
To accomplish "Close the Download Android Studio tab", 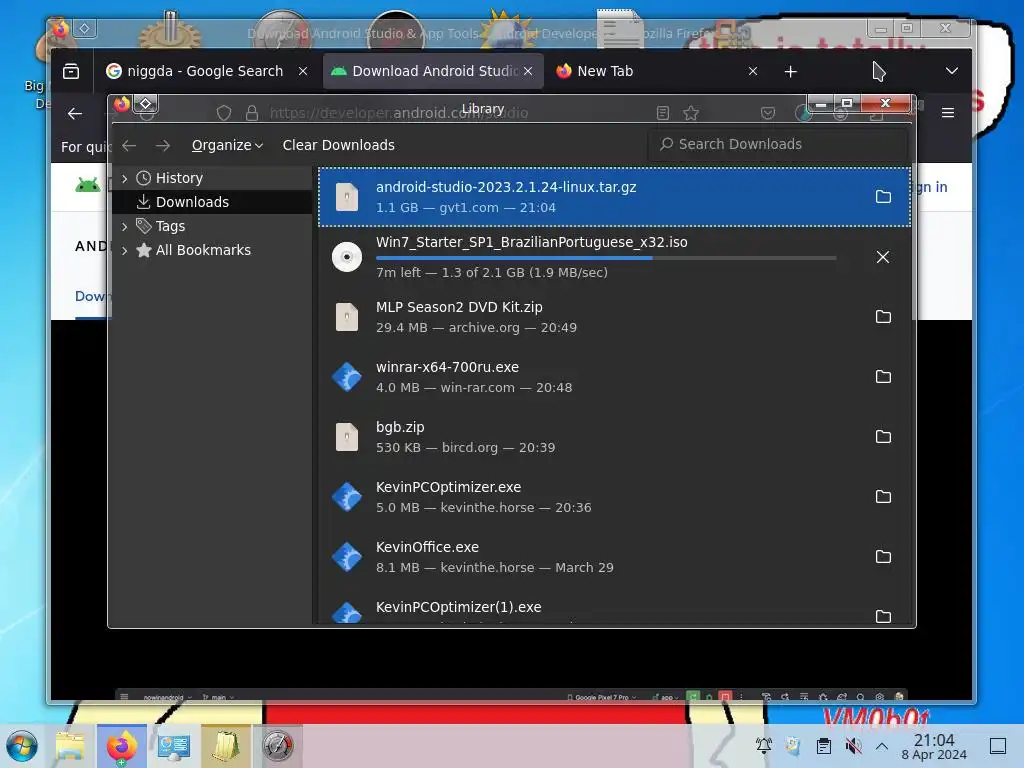I will coord(528,71).
